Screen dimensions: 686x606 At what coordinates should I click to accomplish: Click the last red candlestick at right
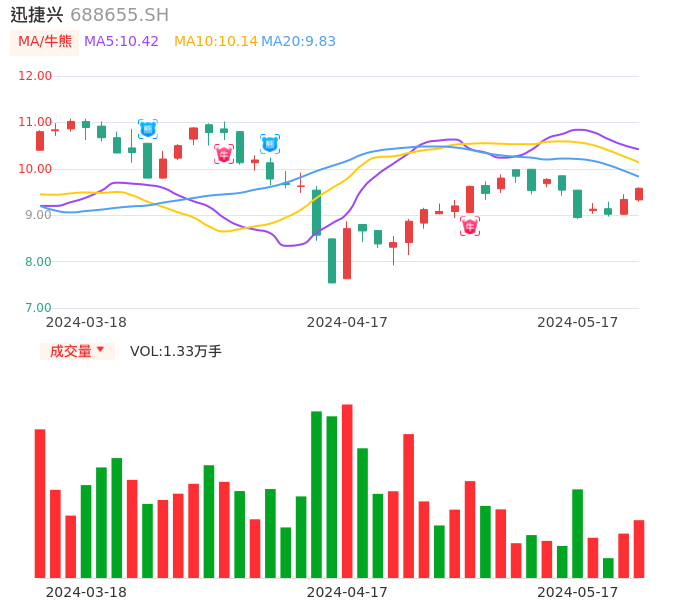coord(639,194)
